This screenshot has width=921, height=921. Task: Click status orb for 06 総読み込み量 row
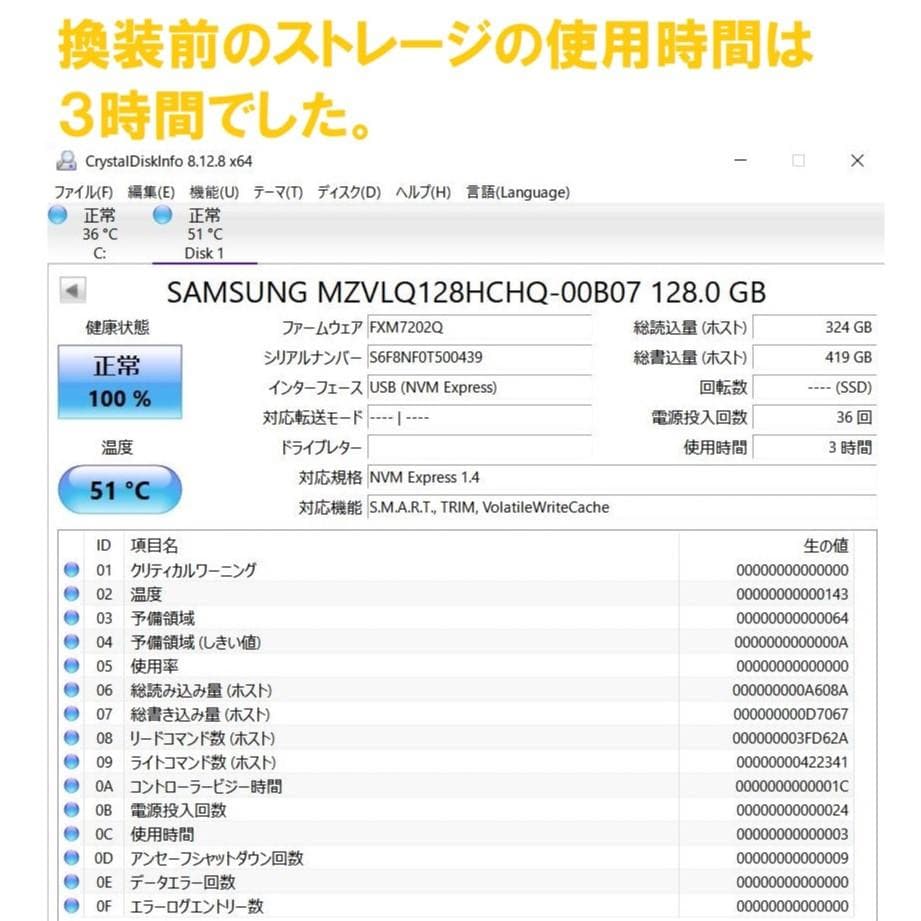click(x=72, y=690)
